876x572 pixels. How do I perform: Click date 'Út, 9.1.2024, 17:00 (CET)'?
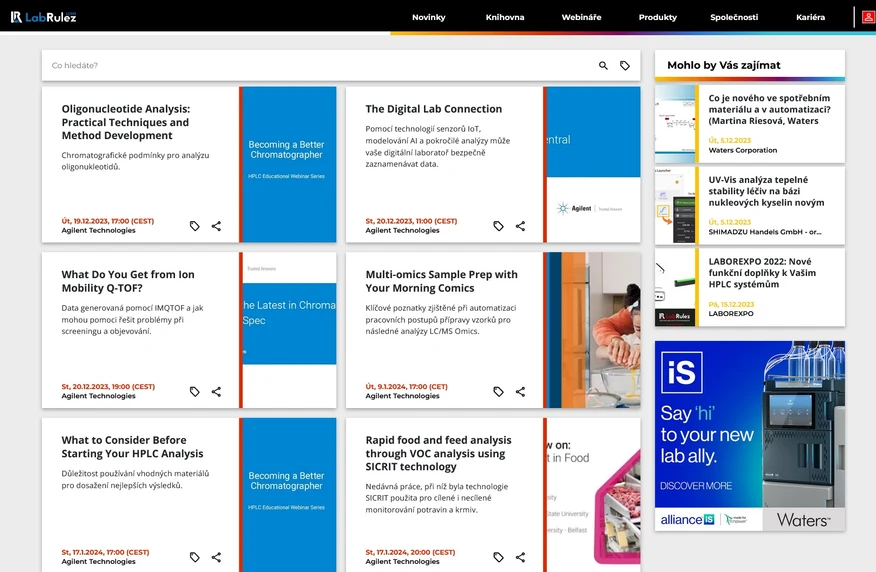[x=407, y=387]
